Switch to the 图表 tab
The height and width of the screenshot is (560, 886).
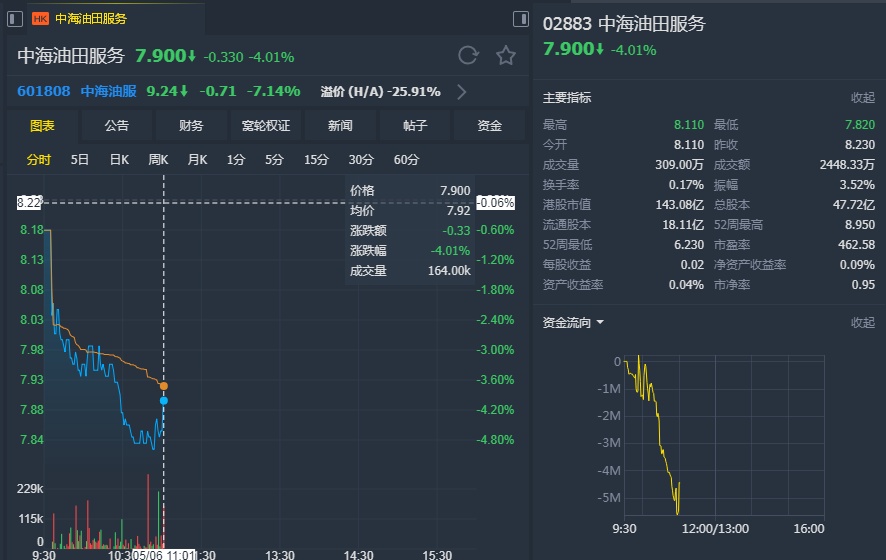point(42,125)
